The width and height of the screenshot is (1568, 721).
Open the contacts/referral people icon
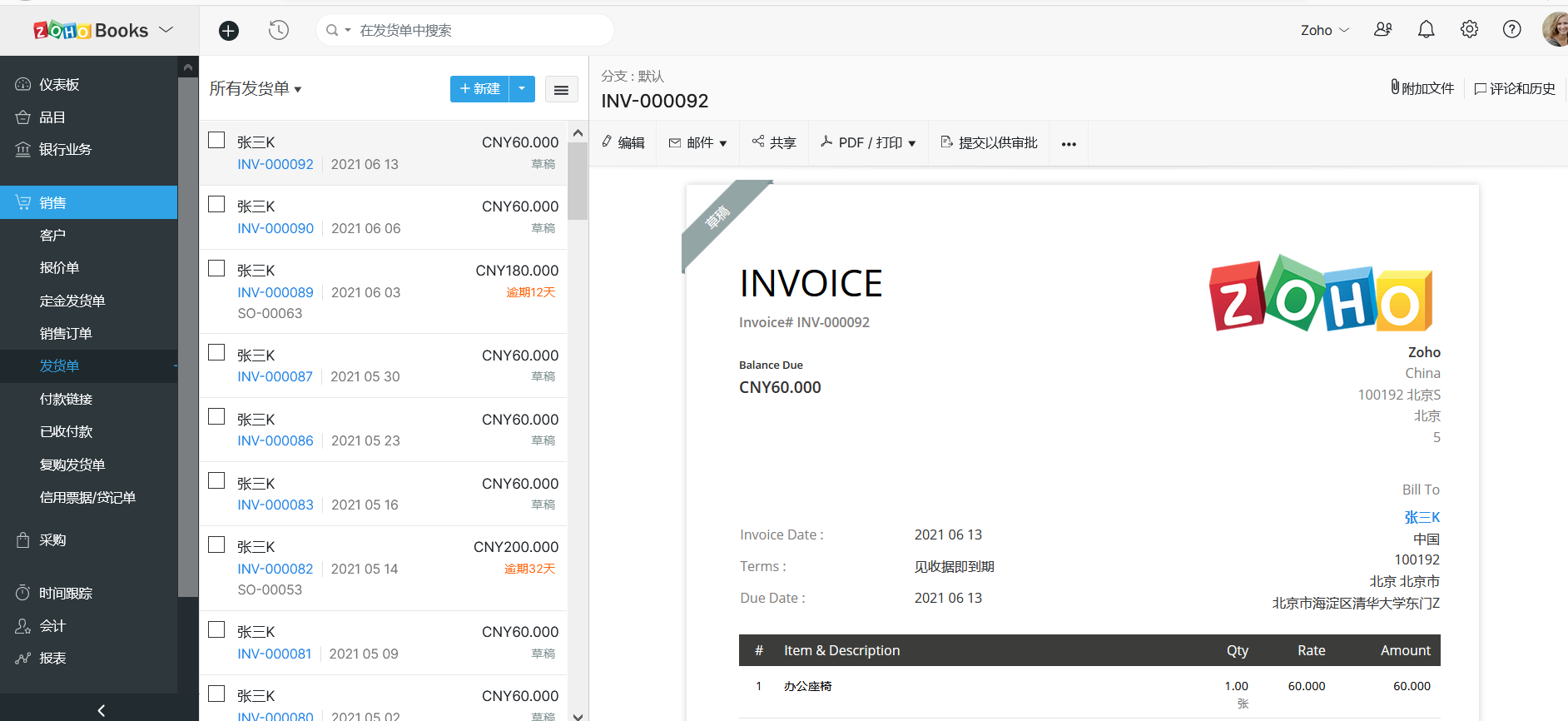point(1382,30)
